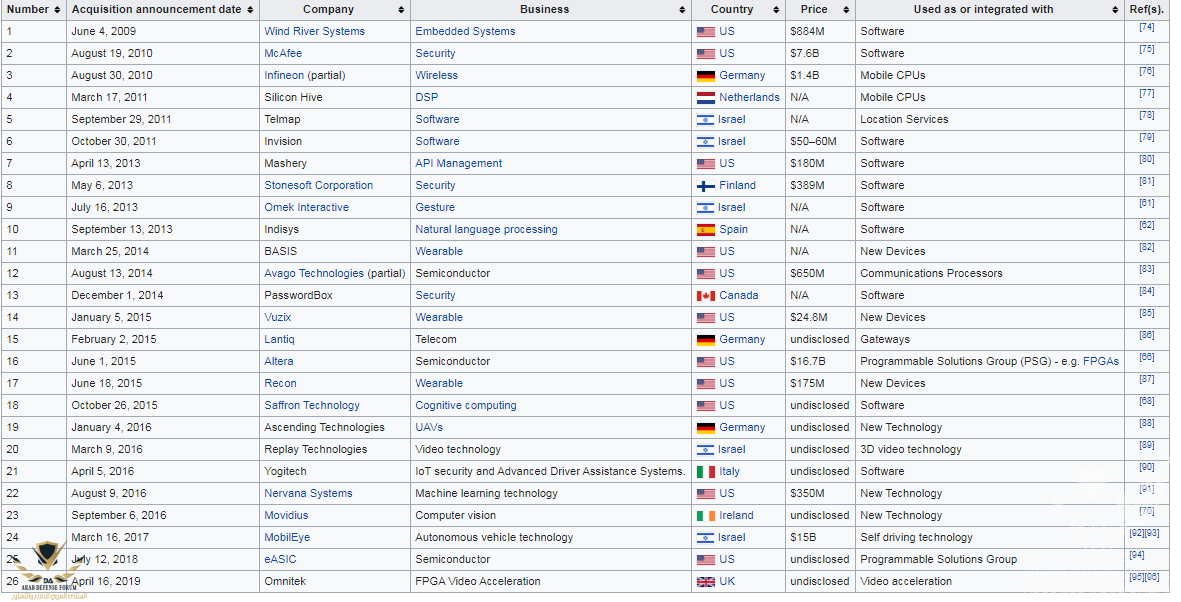Image resolution: width=1181 pixels, height=602 pixels.
Task: Click the Finland flag beside Stonesoft Corporation
Action: [706, 186]
